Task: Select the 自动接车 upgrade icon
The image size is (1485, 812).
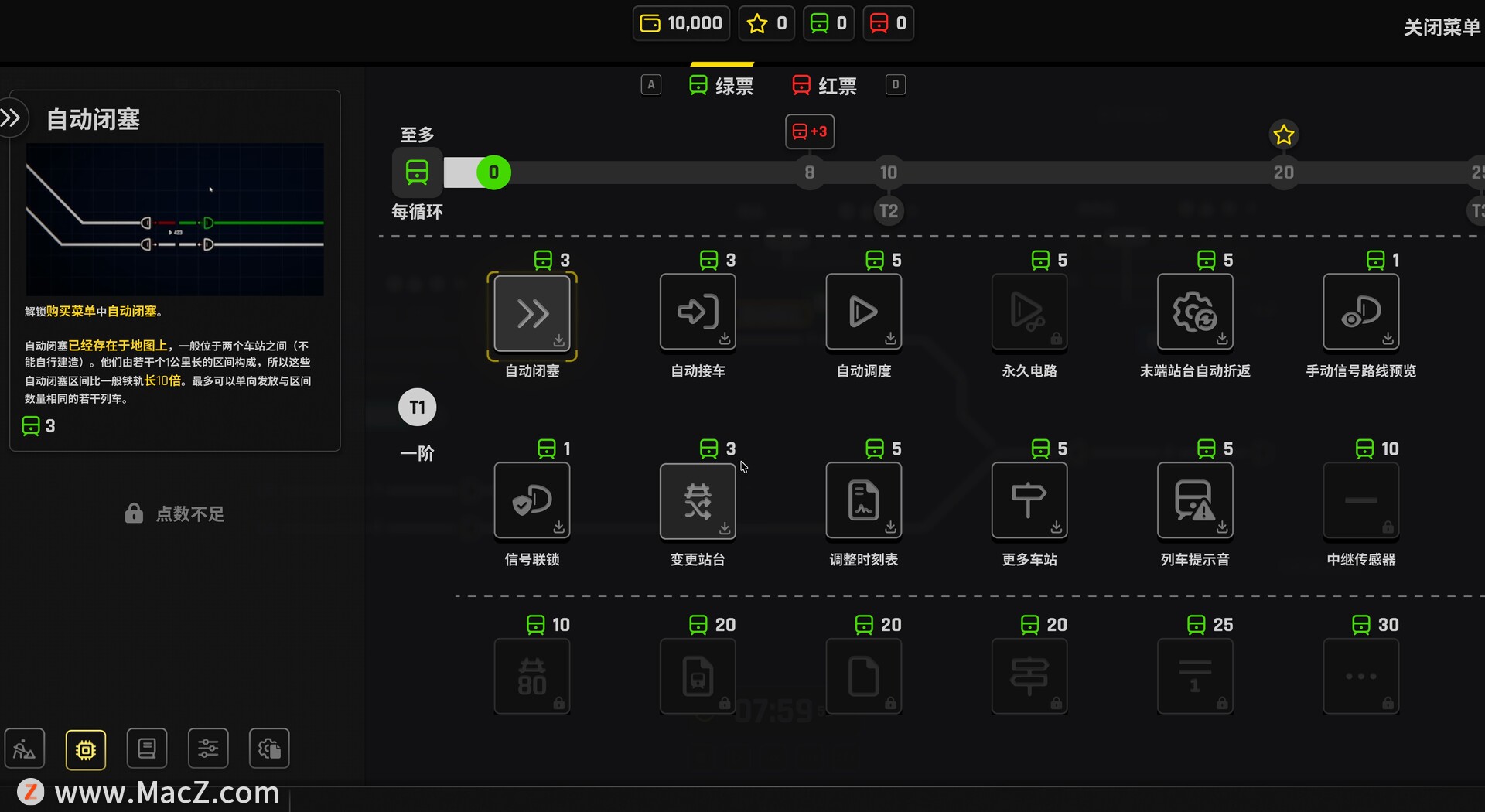Action: pyautogui.click(x=698, y=313)
